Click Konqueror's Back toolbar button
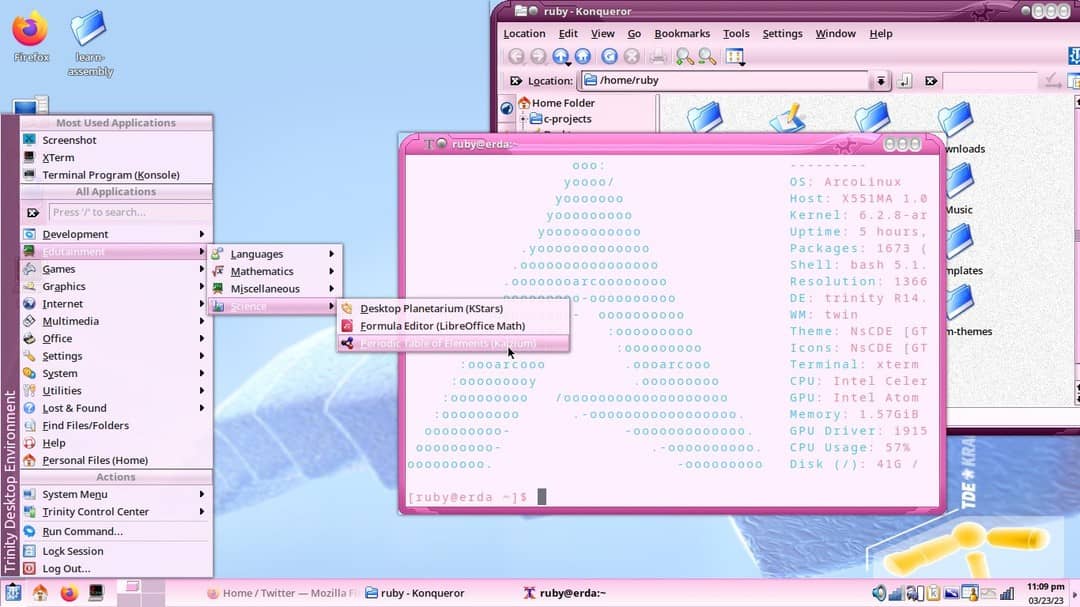 516,56
